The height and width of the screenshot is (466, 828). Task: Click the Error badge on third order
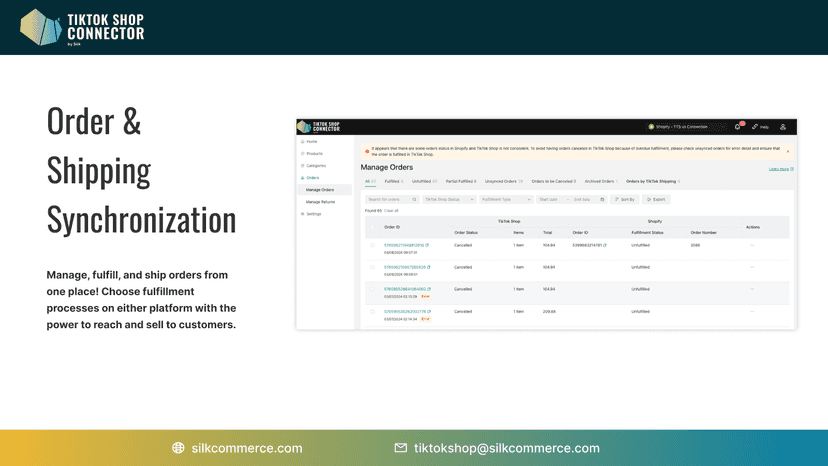426,297
